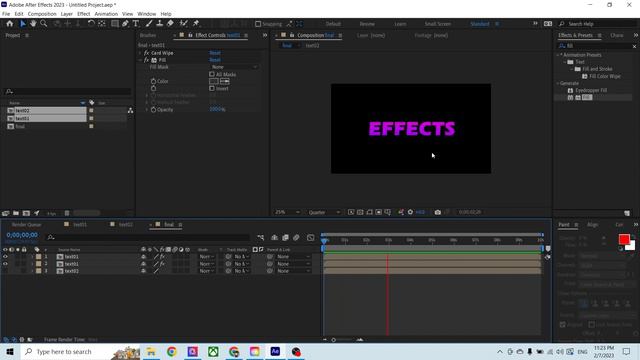
Task: Click the Color stopwatch in Fill effect
Action: point(153,81)
